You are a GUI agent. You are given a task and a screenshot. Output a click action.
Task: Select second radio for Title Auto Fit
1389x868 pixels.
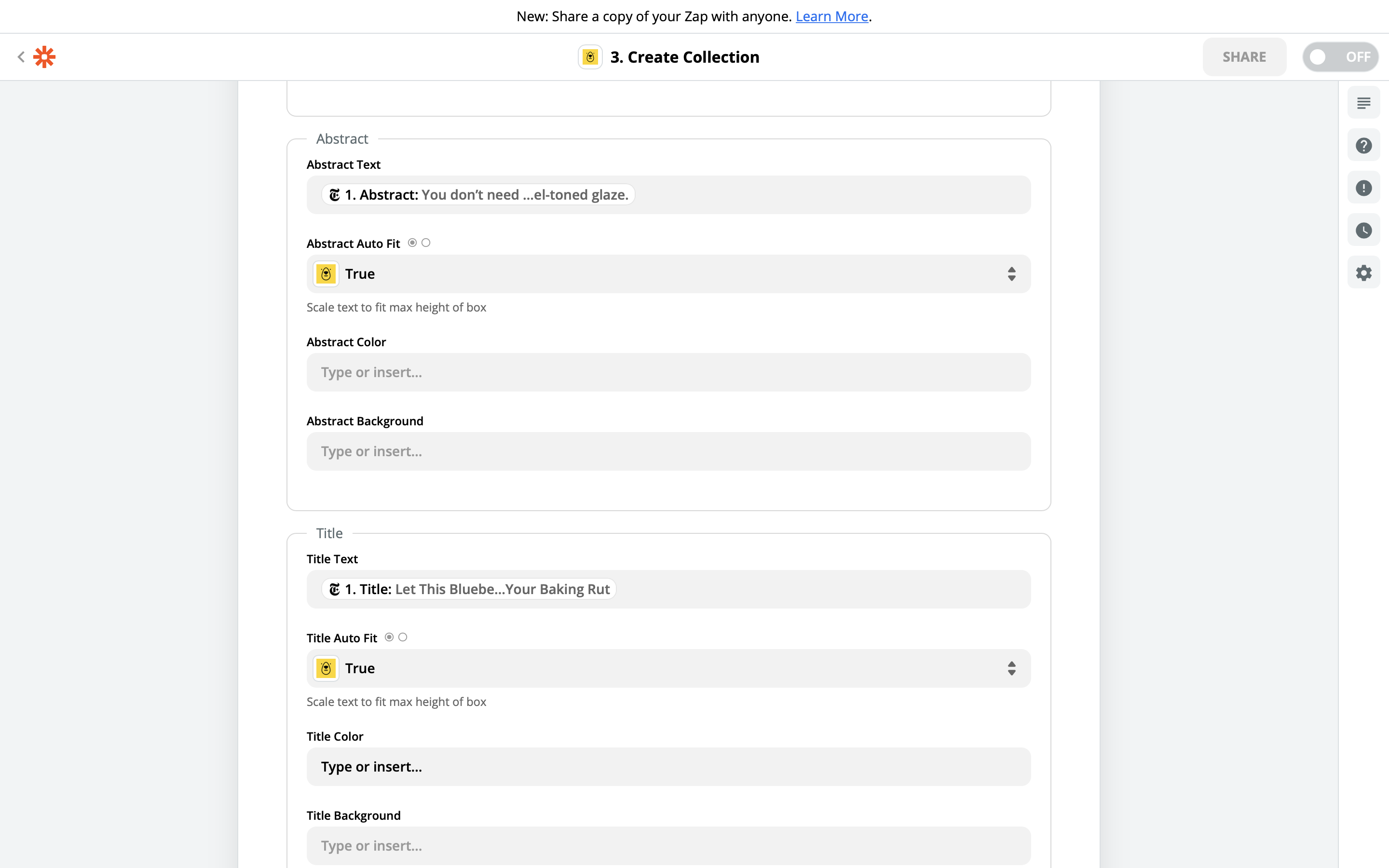[x=403, y=637]
